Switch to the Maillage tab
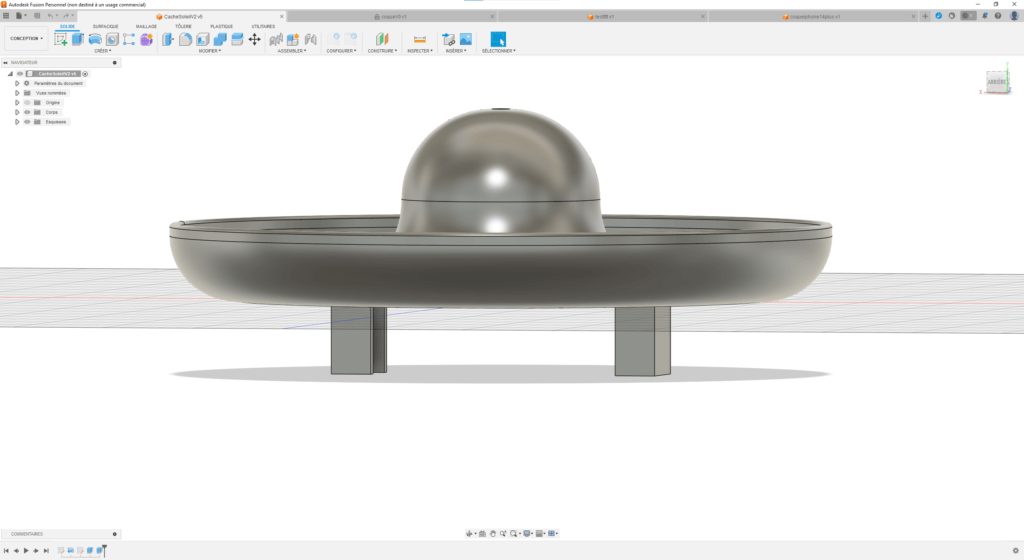This screenshot has height=560, width=1024. pyautogui.click(x=146, y=27)
